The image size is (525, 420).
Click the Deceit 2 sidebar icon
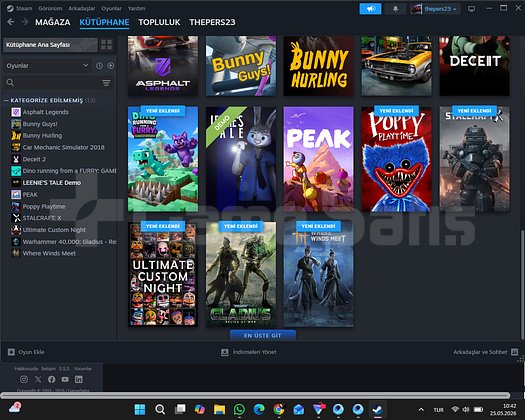(x=16, y=159)
